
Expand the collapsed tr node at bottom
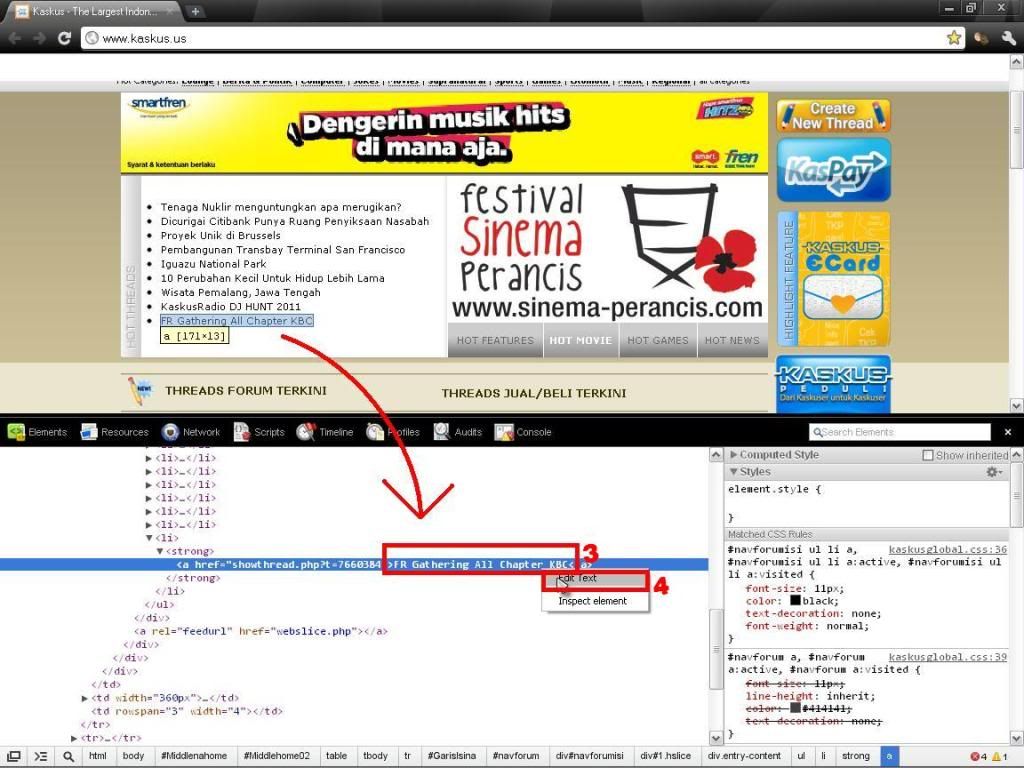pos(74,738)
